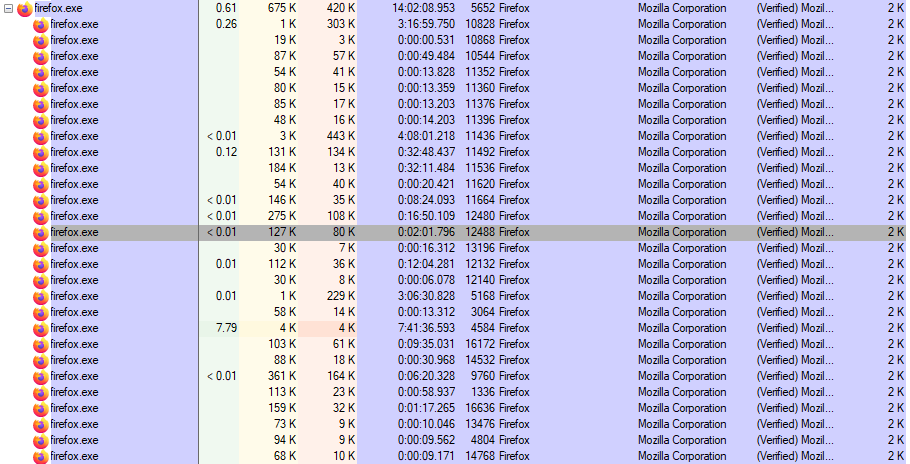Select PID 4804 cell
Screen dimensions: 910x464
coord(483,440)
